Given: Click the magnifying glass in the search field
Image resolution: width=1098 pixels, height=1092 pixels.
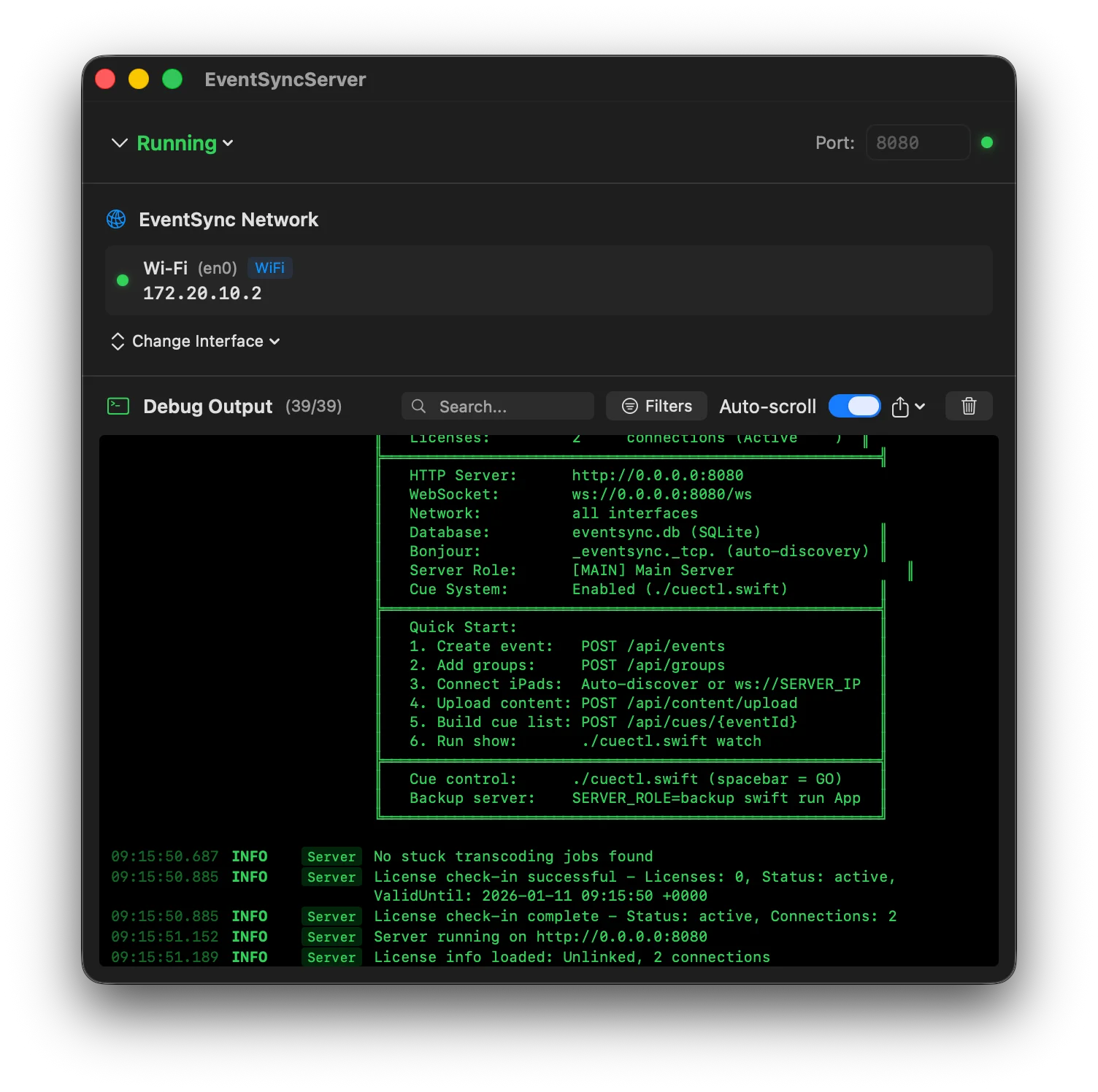Looking at the screenshot, I should click(418, 406).
